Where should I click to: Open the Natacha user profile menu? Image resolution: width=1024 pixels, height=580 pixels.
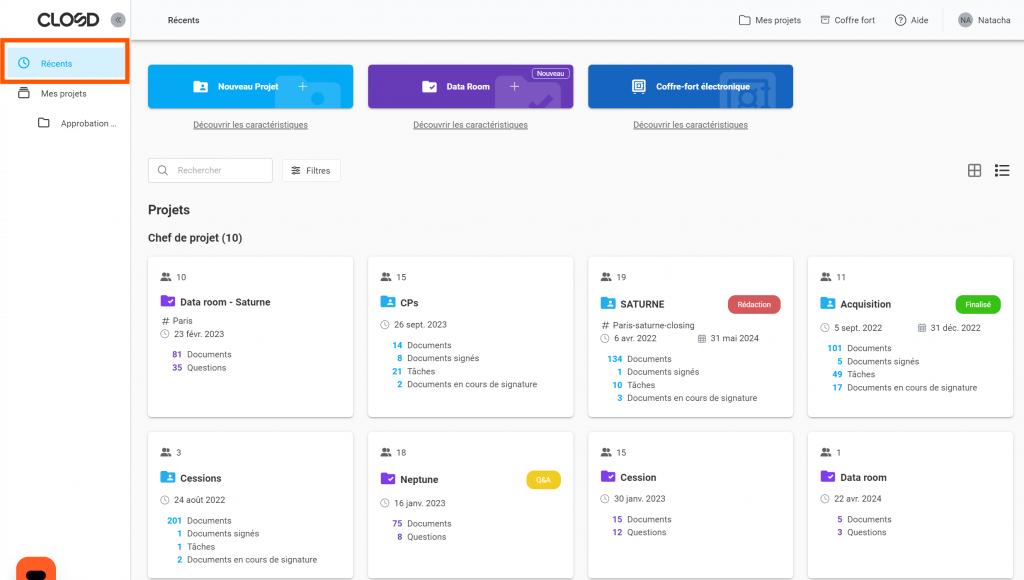coord(984,20)
